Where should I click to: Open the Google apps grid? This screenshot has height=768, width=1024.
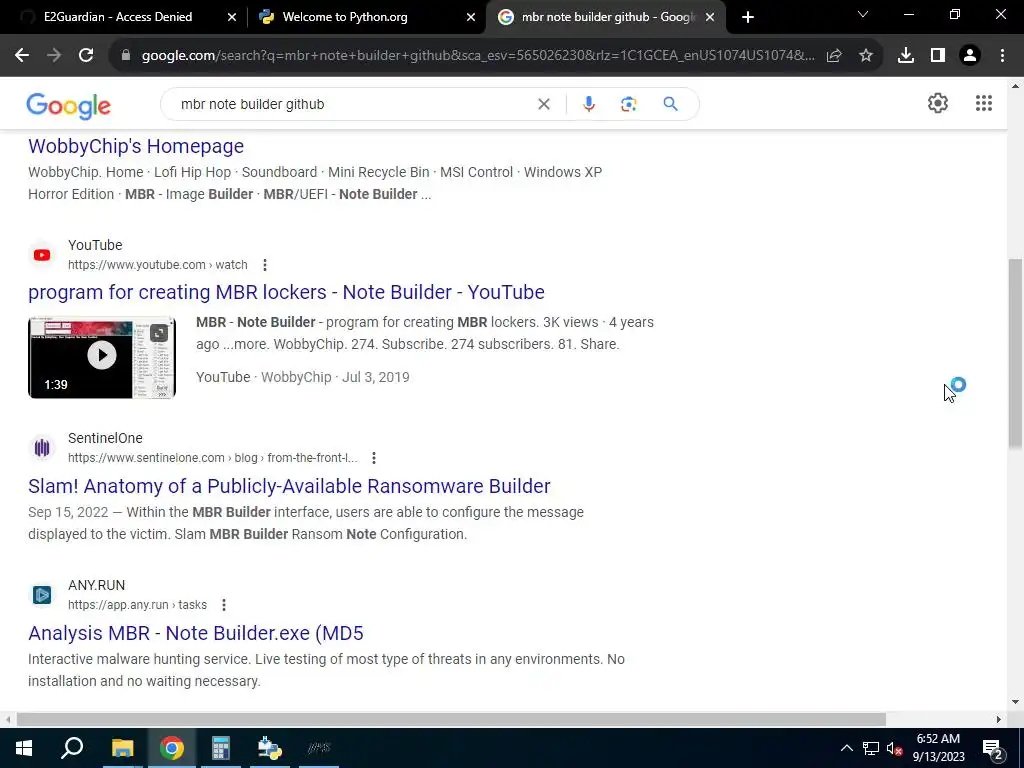click(x=984, y=103)
